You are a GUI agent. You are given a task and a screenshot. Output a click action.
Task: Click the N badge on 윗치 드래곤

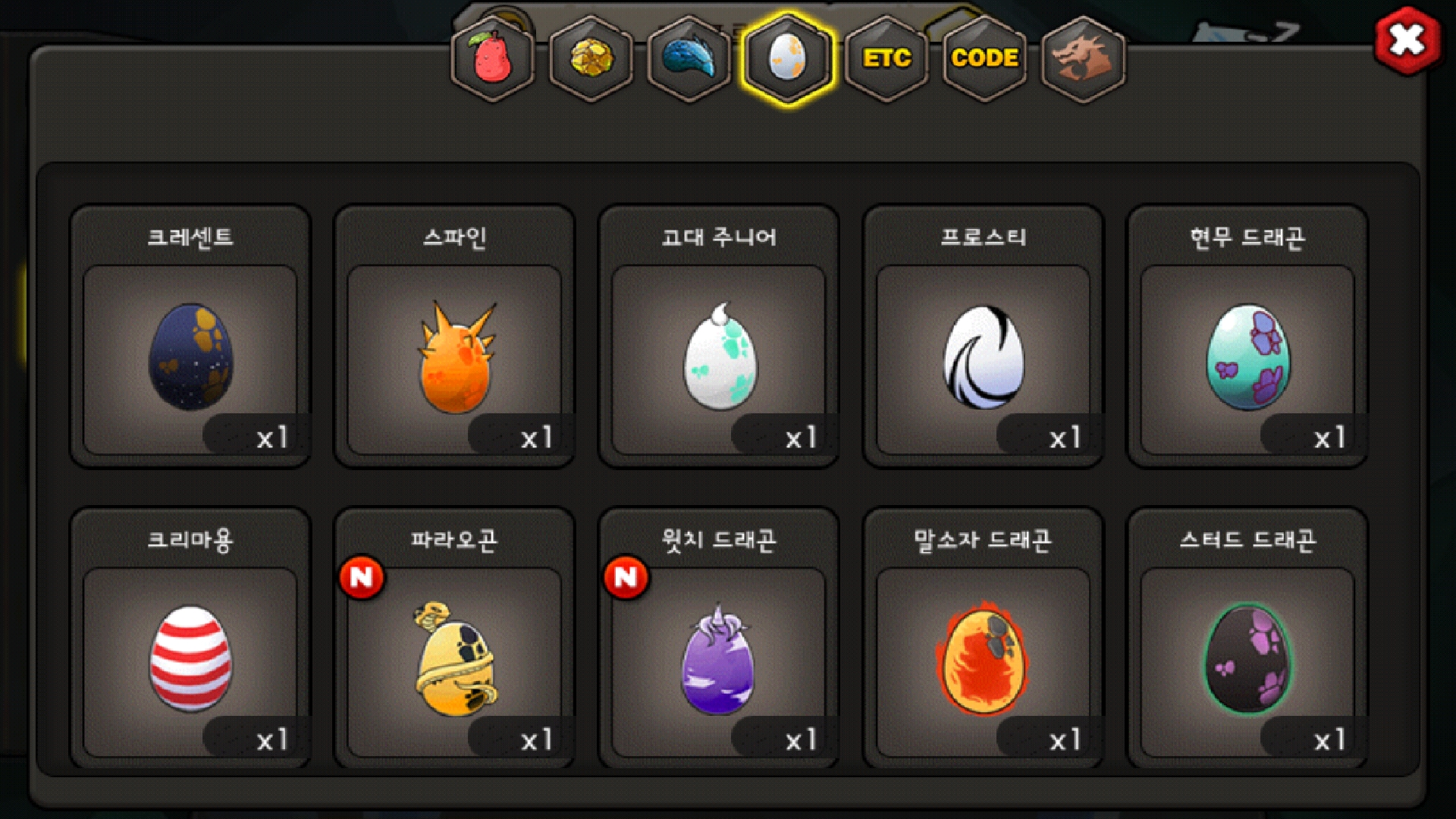click(x=626, y=578)
